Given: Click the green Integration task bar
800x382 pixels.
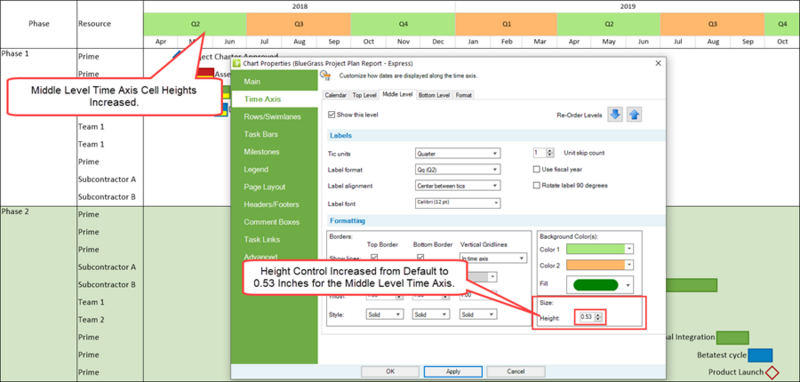Looking at the screenshot, I should (x=732, y=337).
